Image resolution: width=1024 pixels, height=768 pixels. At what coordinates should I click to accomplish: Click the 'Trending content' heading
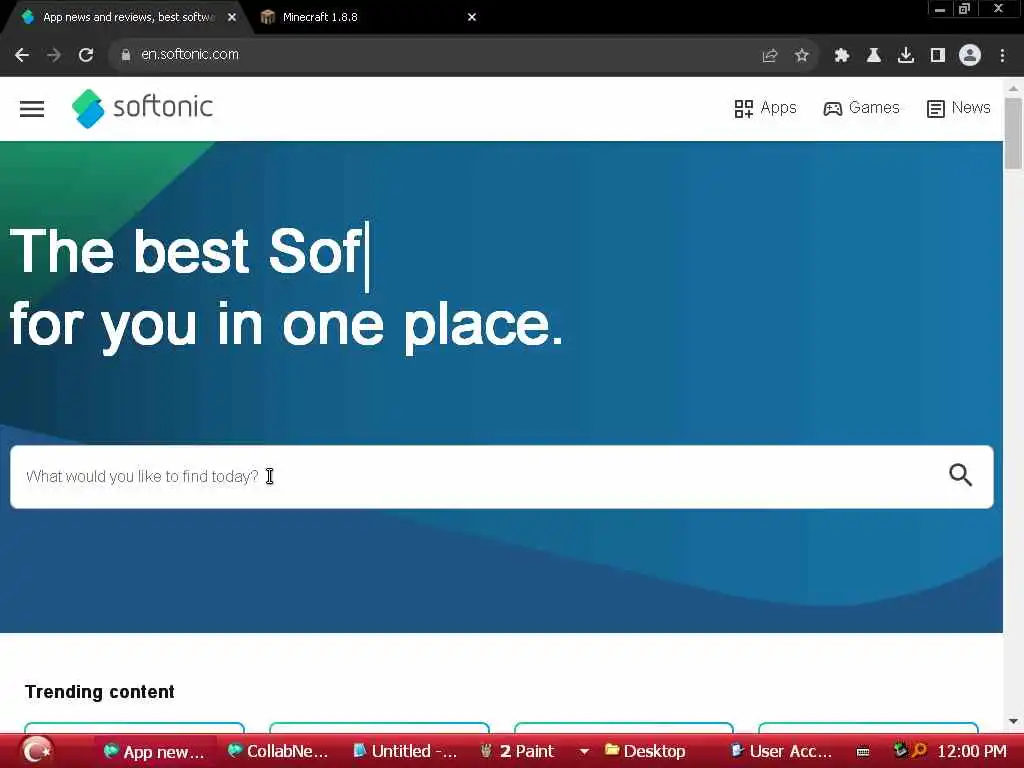pyautogui.click(x=100, y=692)
